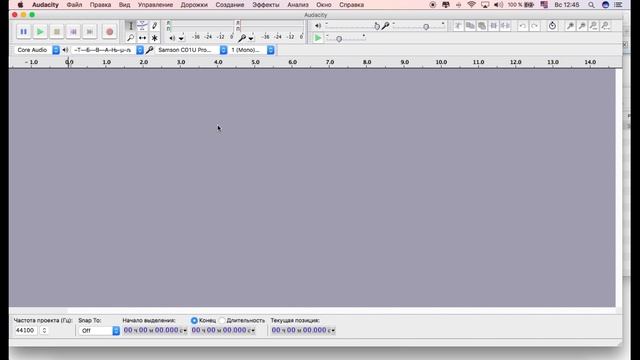Click the playback meter speaker icon
This screenshot has height=360, width=640.
[172, 38]
